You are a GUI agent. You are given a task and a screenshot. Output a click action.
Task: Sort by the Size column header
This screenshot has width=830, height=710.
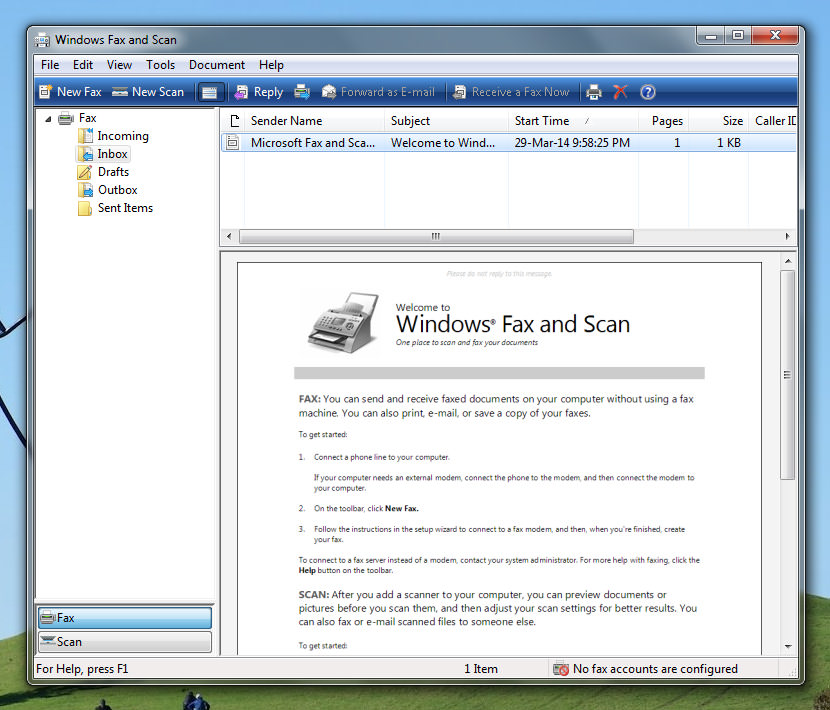coord(719,121)
